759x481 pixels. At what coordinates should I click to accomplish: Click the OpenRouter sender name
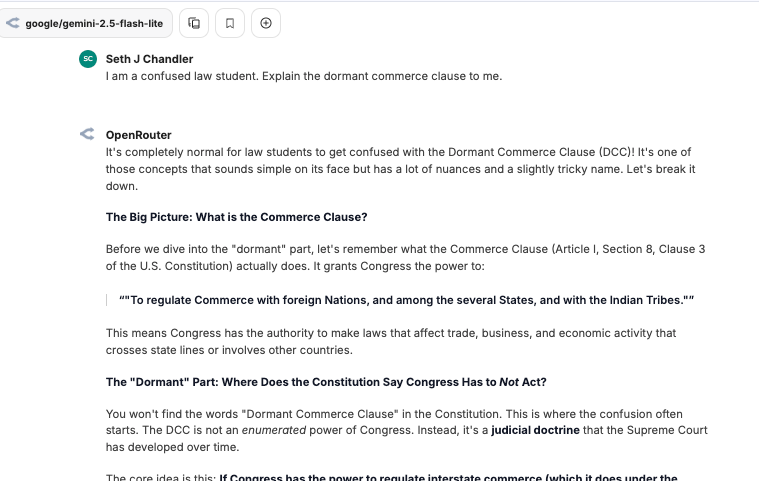(x=138, y=135)
